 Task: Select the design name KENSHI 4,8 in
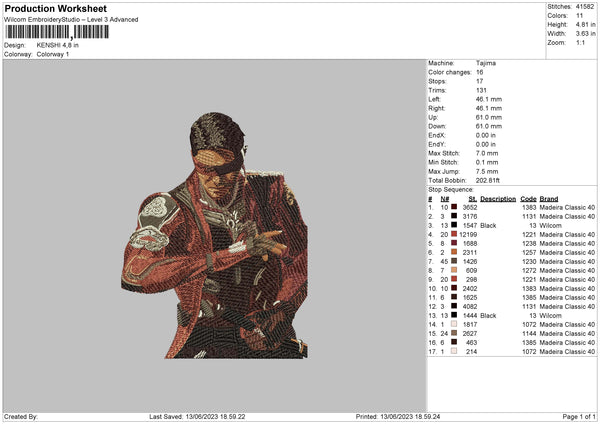point(57,45)
